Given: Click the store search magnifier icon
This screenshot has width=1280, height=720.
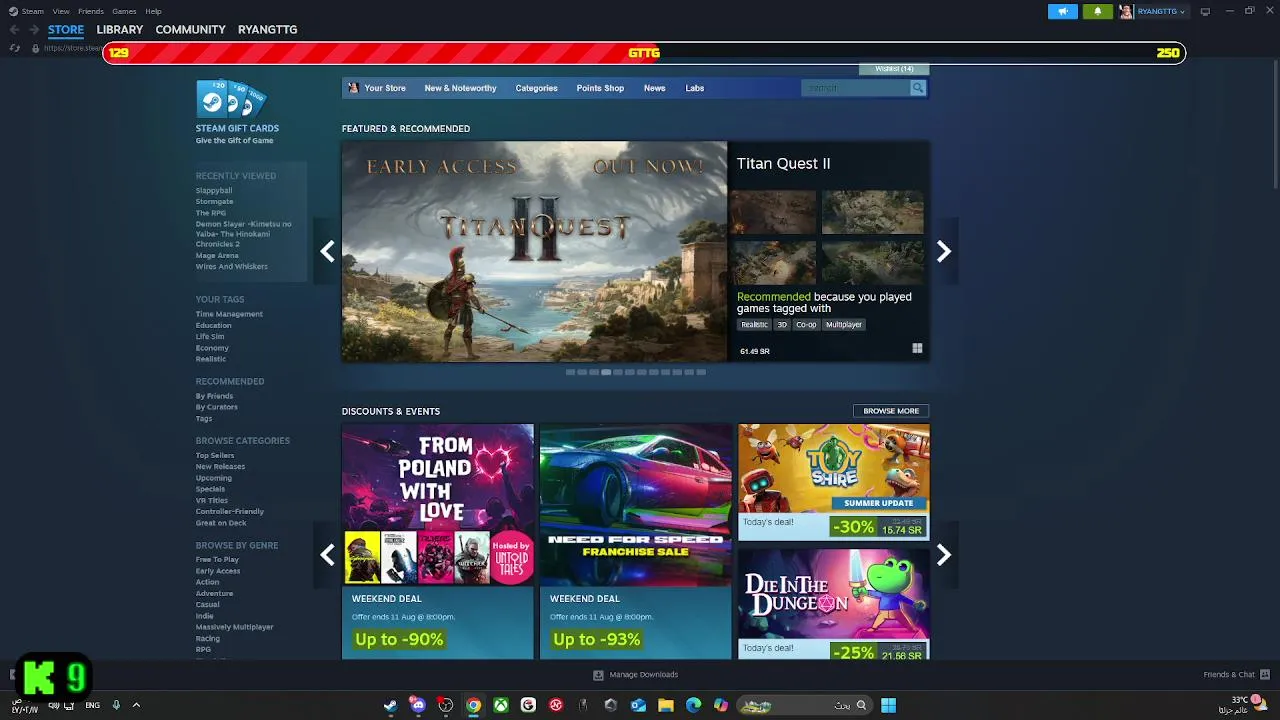Looking at the screenshot, I should pyautogui.click(x=917, y=88).
